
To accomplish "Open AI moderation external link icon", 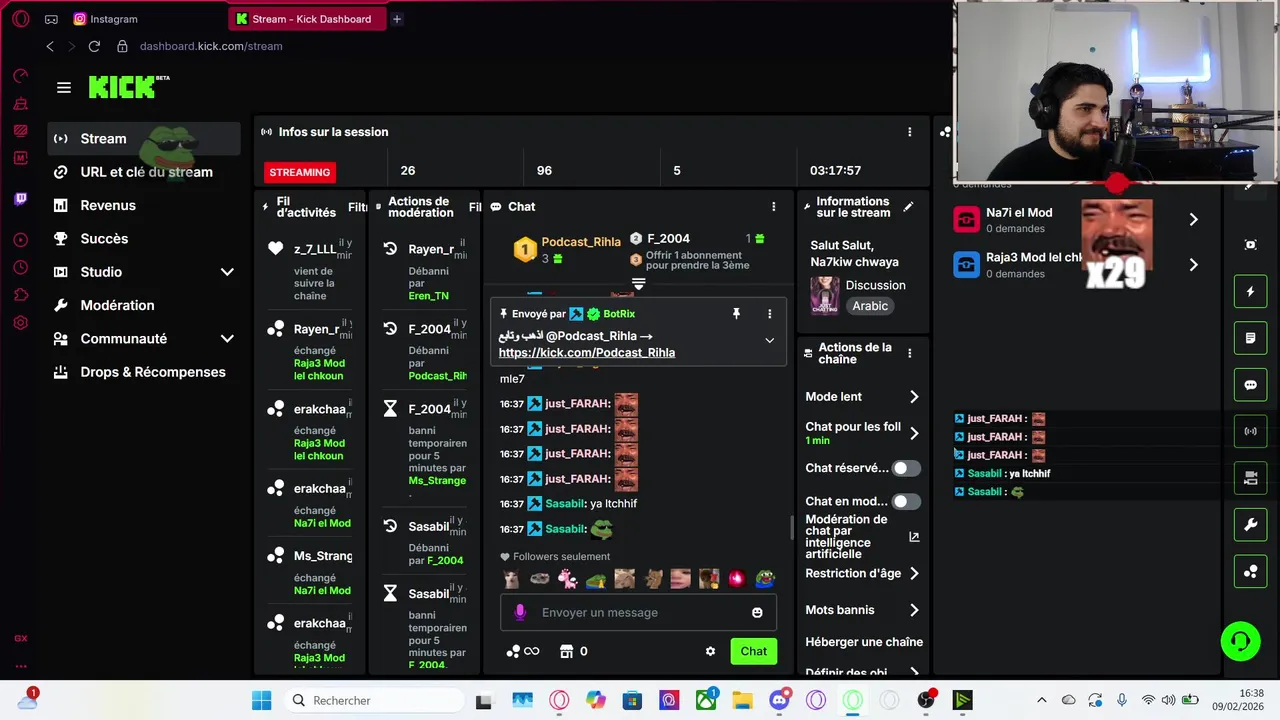I will coord(914,537).
